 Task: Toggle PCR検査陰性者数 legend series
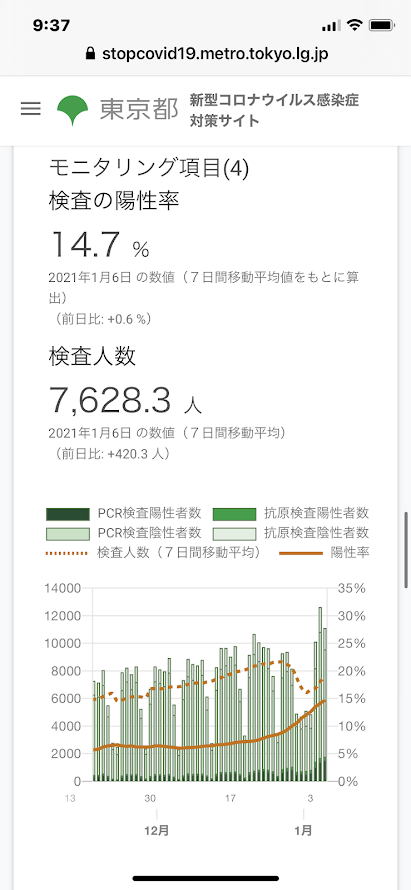[x=124, y=533]
